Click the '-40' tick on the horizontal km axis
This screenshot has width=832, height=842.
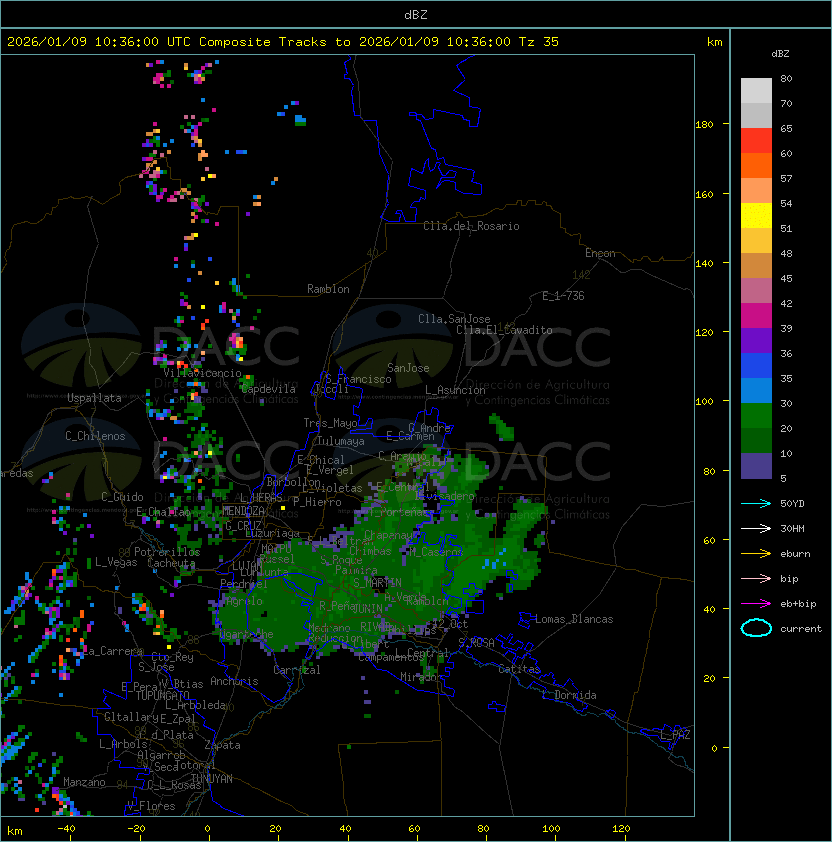tap(66, 829)
